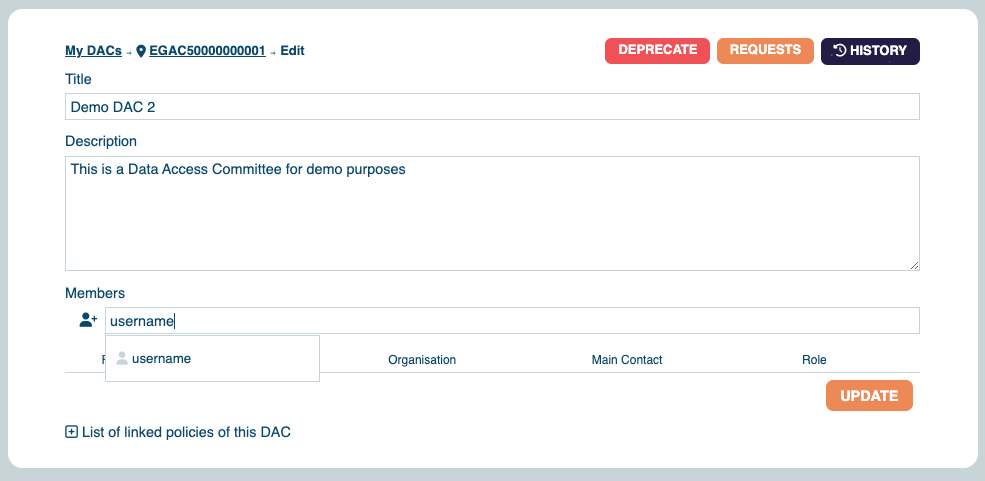
Task: Open the REQUESTS page
Action: click(765, 50)
